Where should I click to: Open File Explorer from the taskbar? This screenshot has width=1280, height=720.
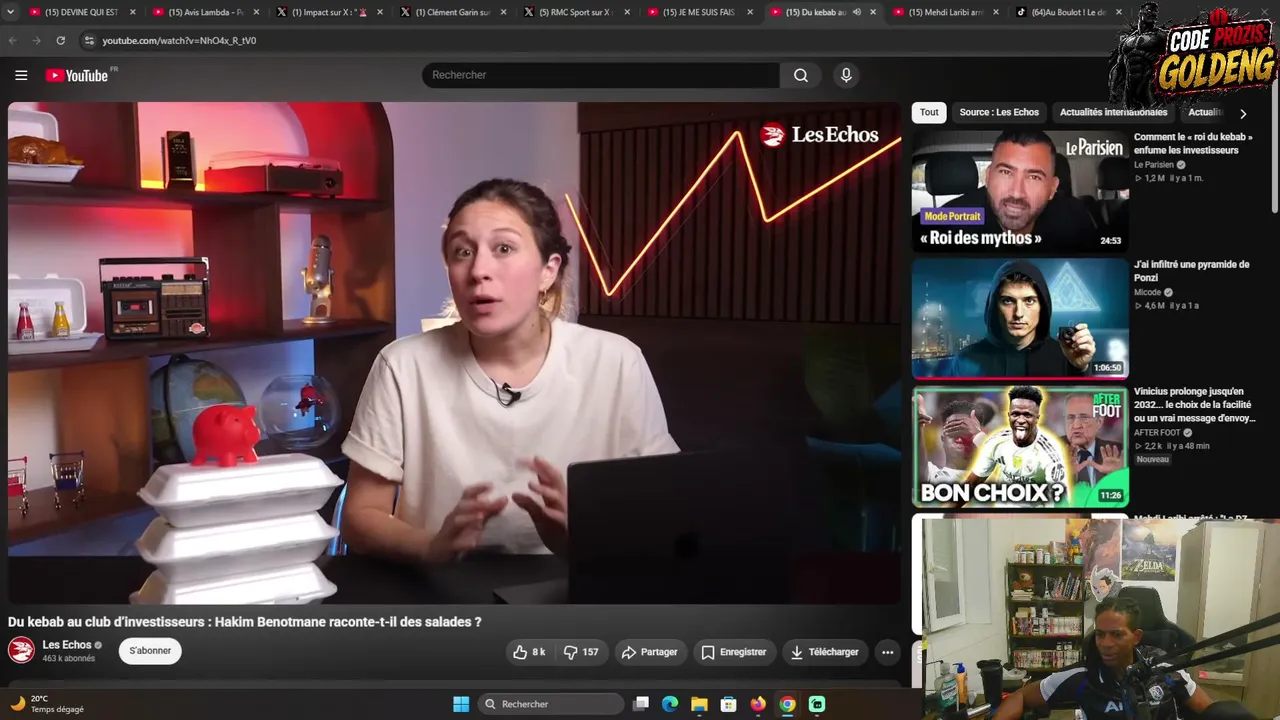point(699,704)
